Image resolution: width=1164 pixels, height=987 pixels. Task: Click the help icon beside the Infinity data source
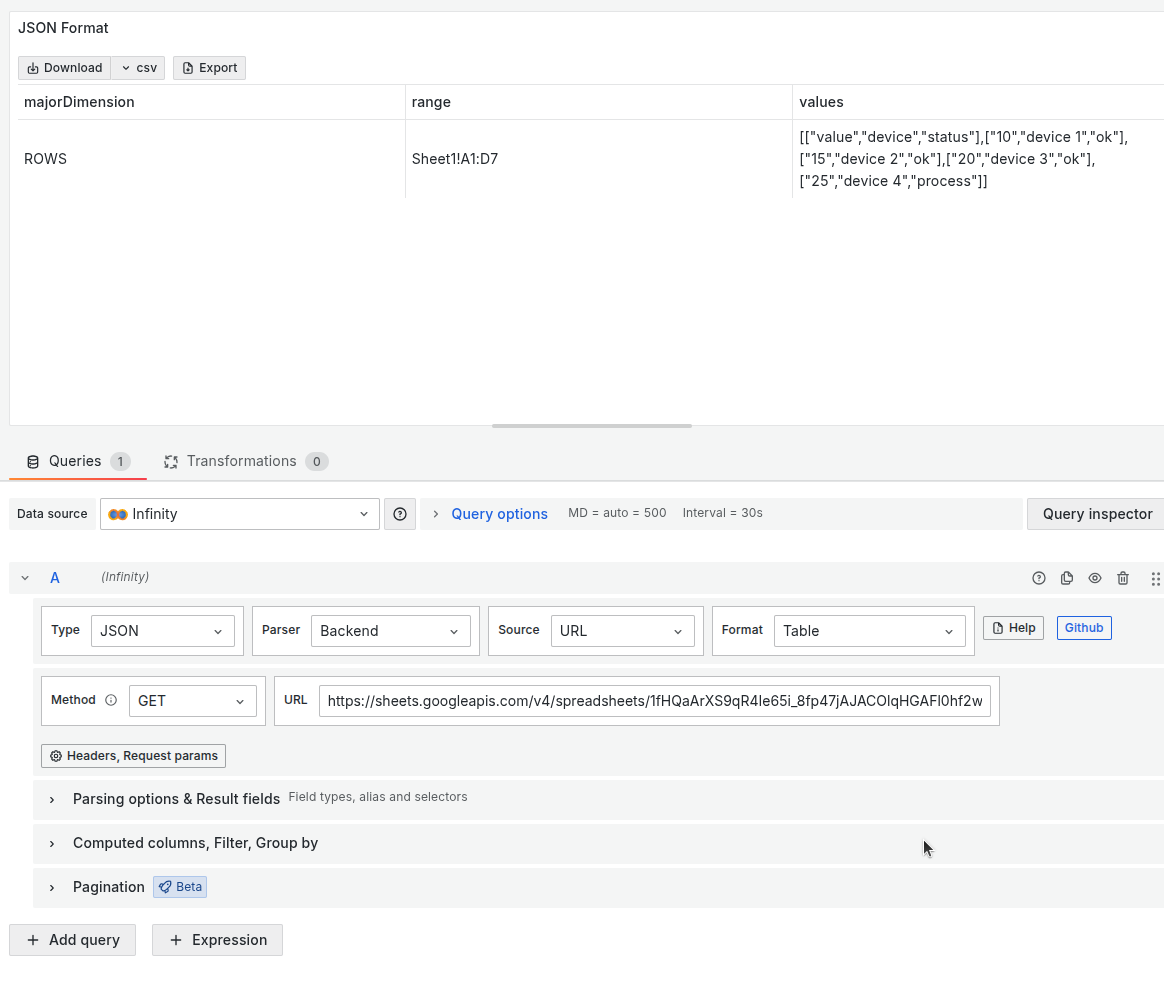[399, 513]
